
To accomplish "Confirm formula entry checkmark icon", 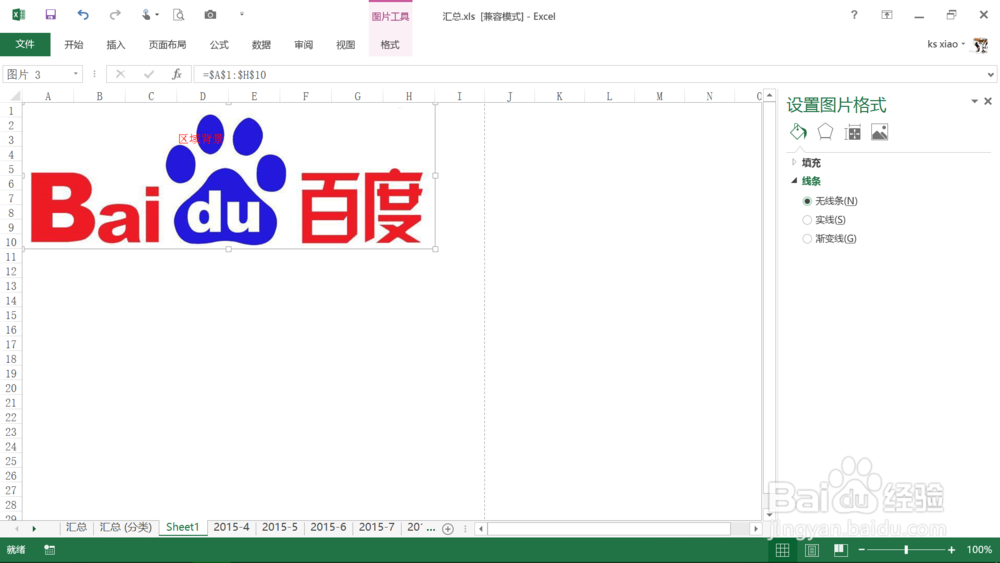I will click(x=149, y=75).
